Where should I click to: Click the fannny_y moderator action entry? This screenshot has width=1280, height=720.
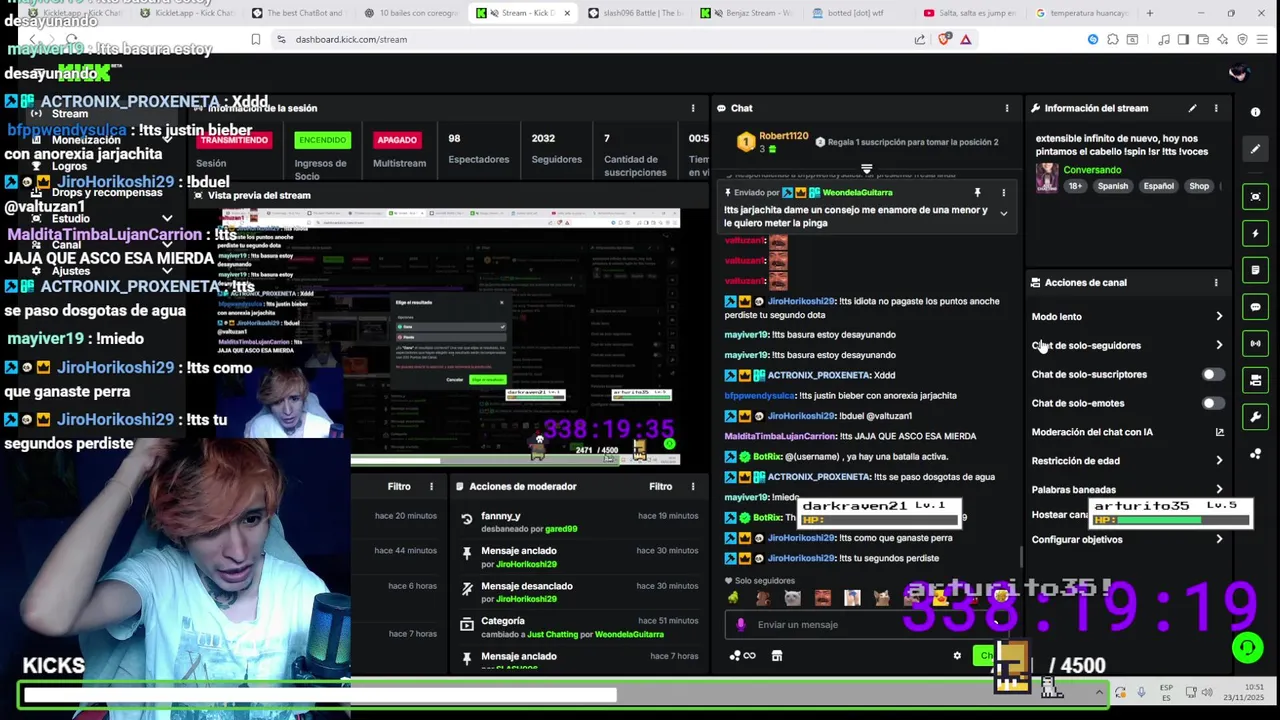click(x=580, y=521)
